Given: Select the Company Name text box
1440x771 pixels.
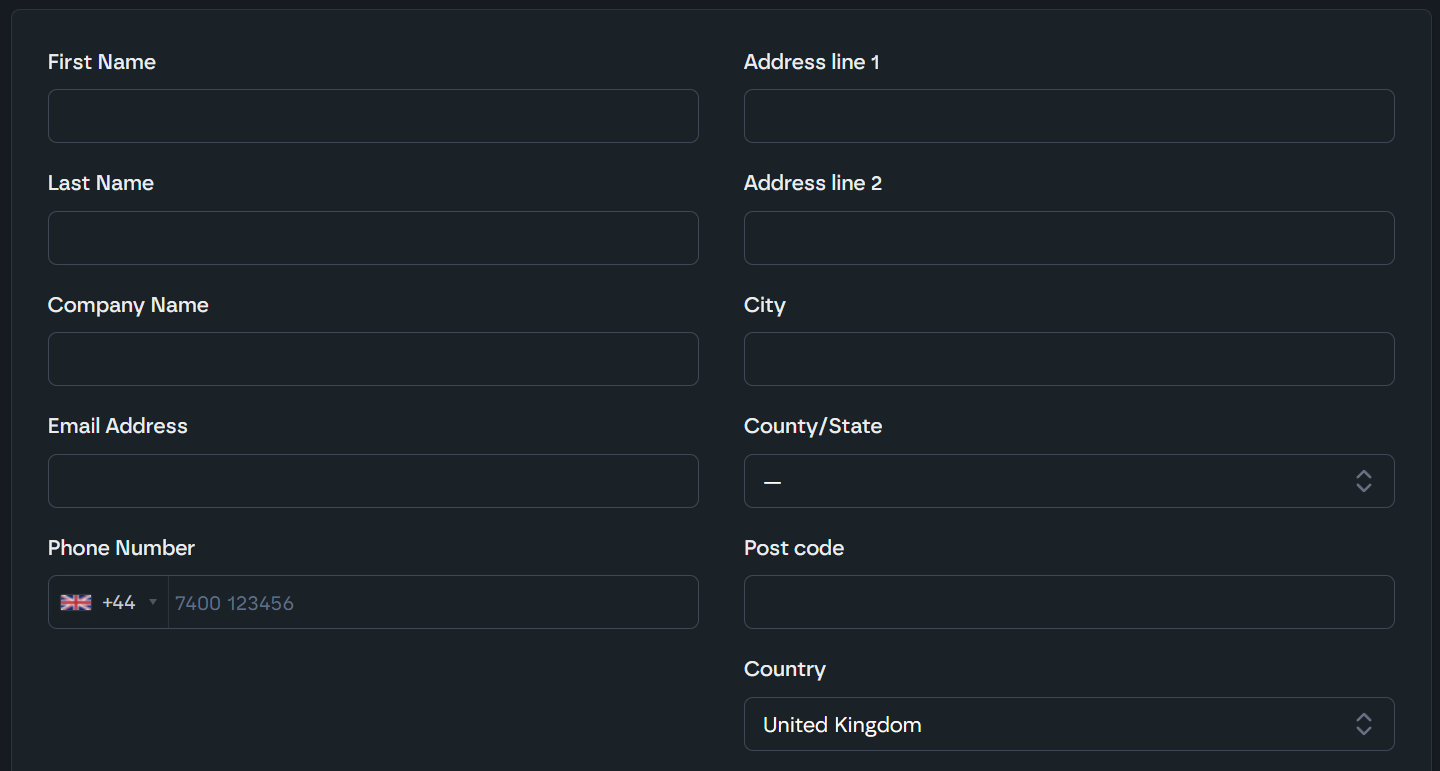Looking at the screenshot, I should [373, 359].
